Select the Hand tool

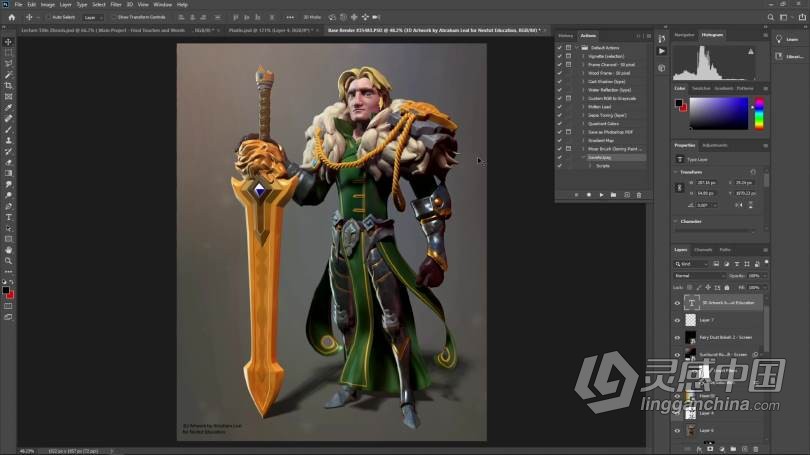[x=8, y=250]
